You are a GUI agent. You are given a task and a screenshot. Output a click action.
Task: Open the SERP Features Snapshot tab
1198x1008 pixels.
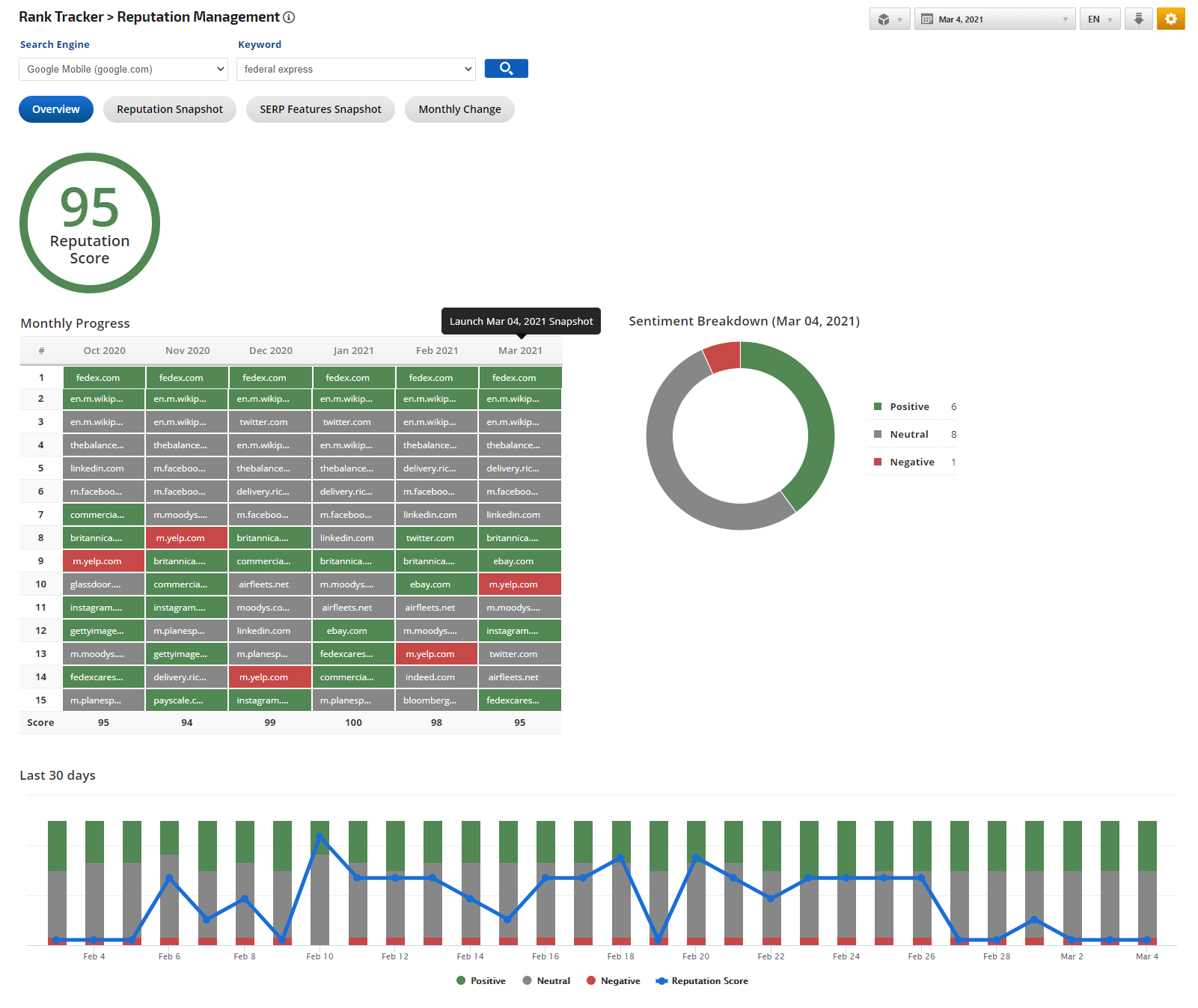[x=320, y=109]
